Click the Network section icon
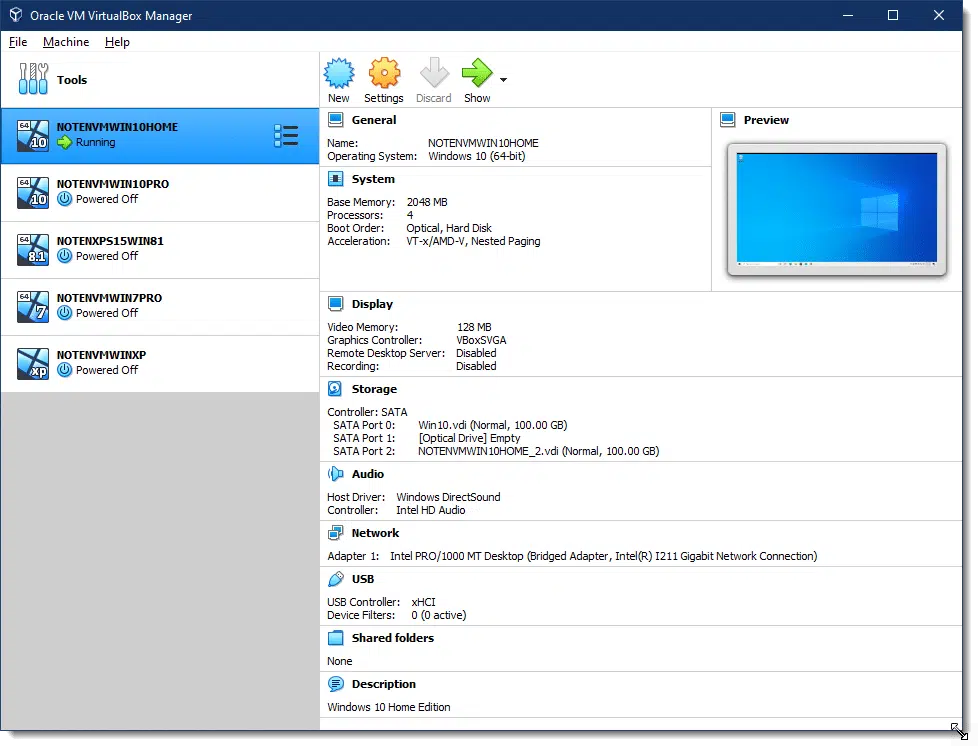The height and width of the screenshot is (746, 978). (x=336, y=533)
